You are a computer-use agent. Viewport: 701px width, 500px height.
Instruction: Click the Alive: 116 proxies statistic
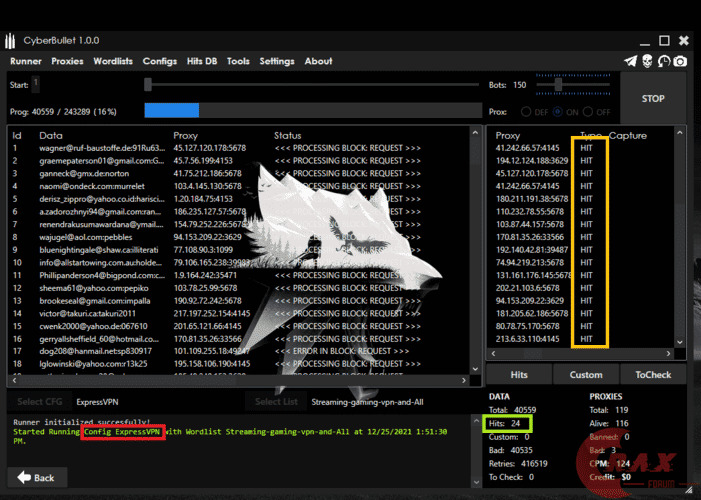609,423
